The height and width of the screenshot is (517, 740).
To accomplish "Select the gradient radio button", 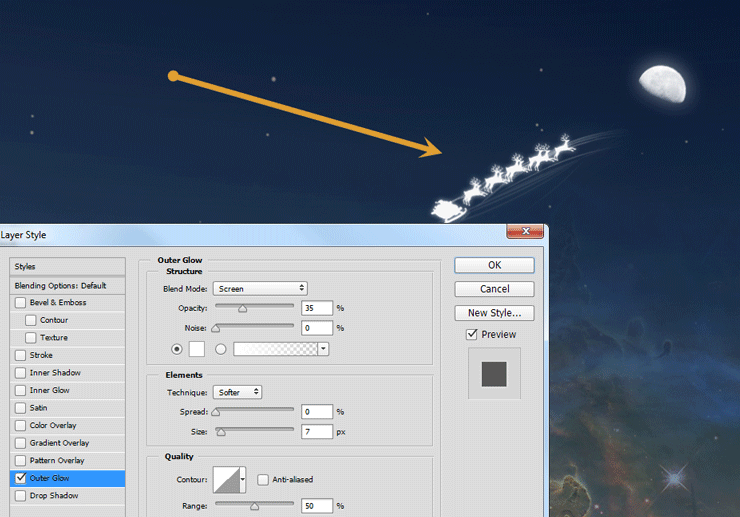I will point(220,349).
